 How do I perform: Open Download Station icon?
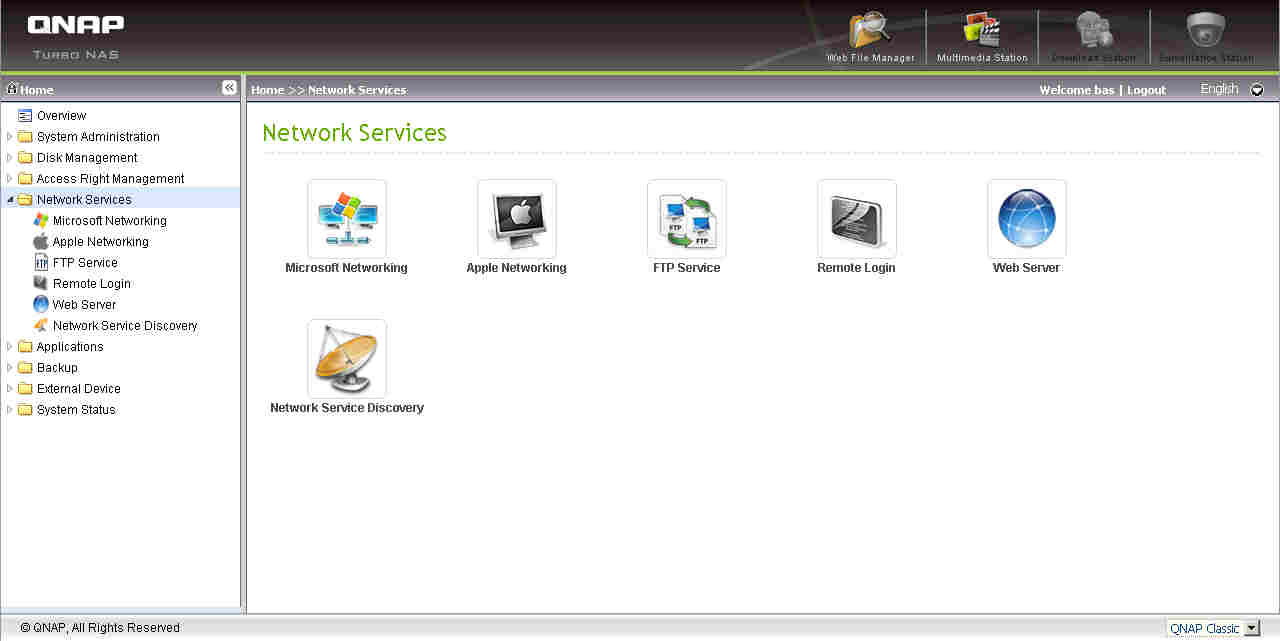click(x=1094, y=30)
